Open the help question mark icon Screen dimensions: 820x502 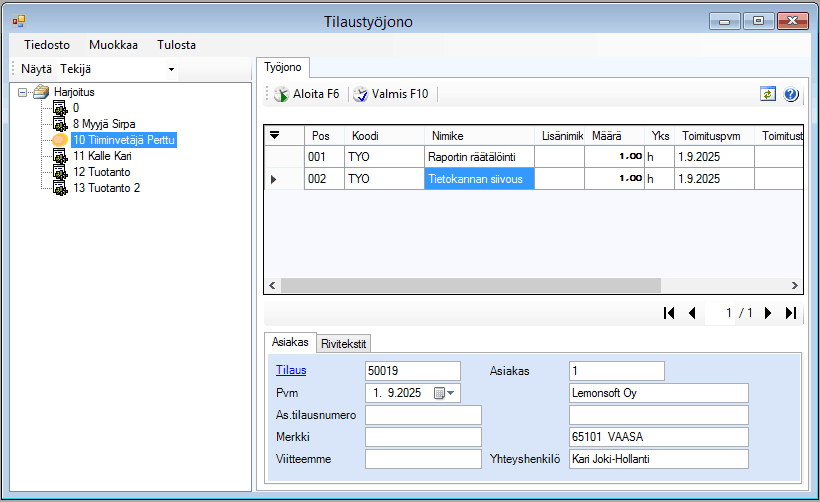791,94
